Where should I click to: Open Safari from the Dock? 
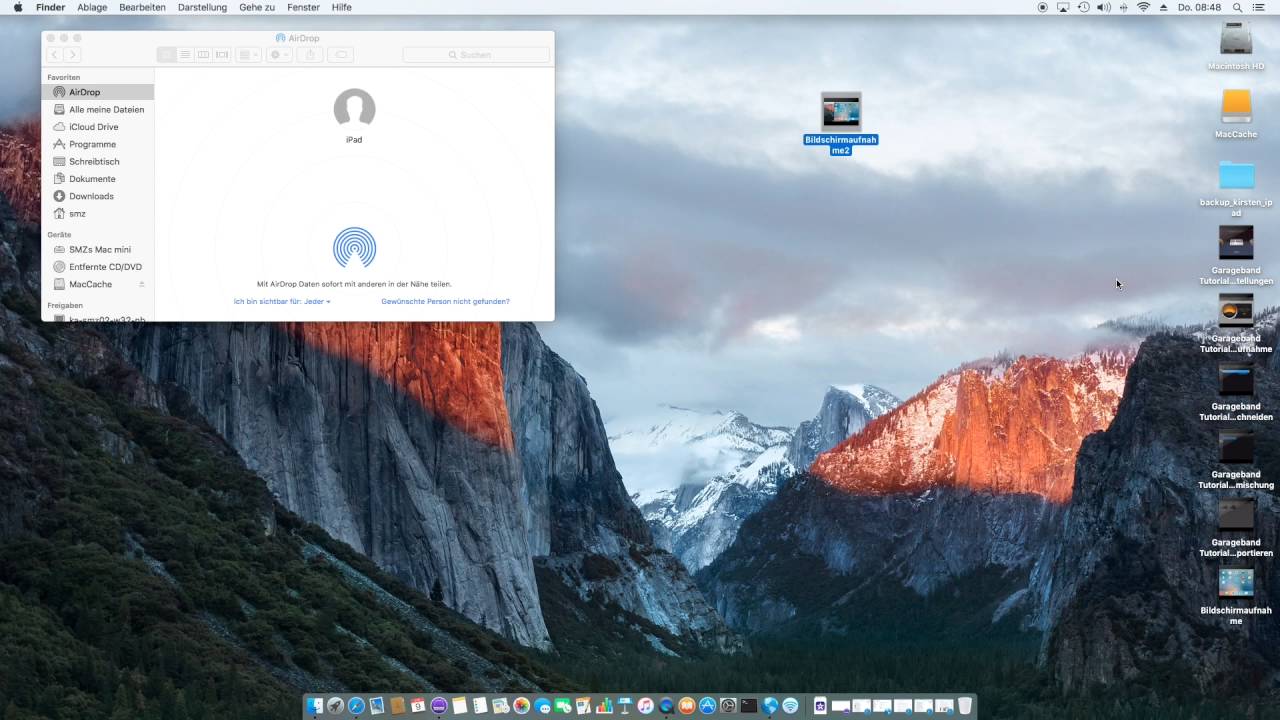(356, 706)
